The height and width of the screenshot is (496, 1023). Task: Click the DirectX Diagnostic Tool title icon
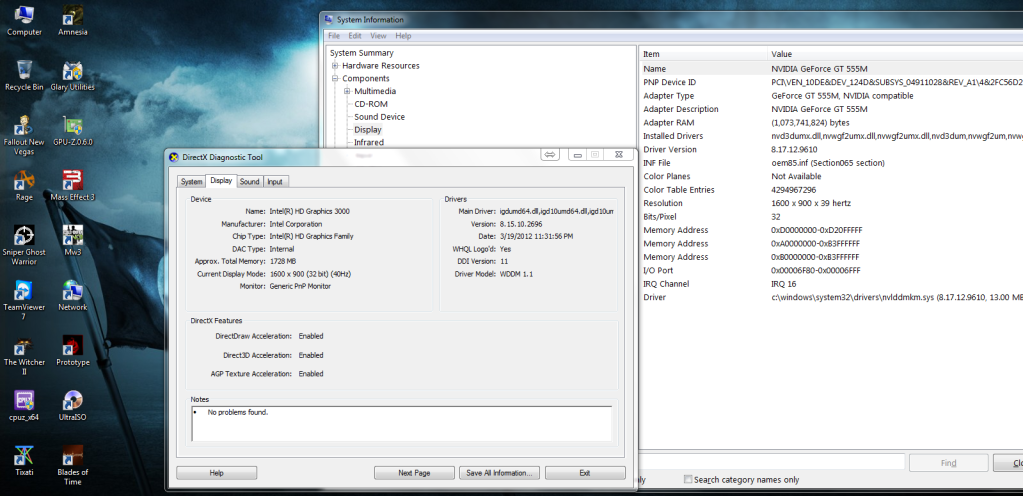point(174,157)
